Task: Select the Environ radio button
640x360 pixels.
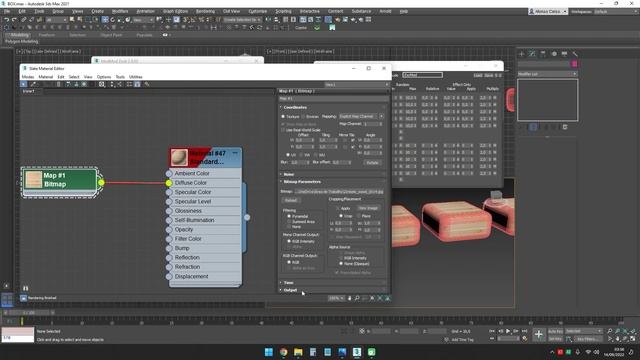Action: pyautogui.click(x=303, y=117)
